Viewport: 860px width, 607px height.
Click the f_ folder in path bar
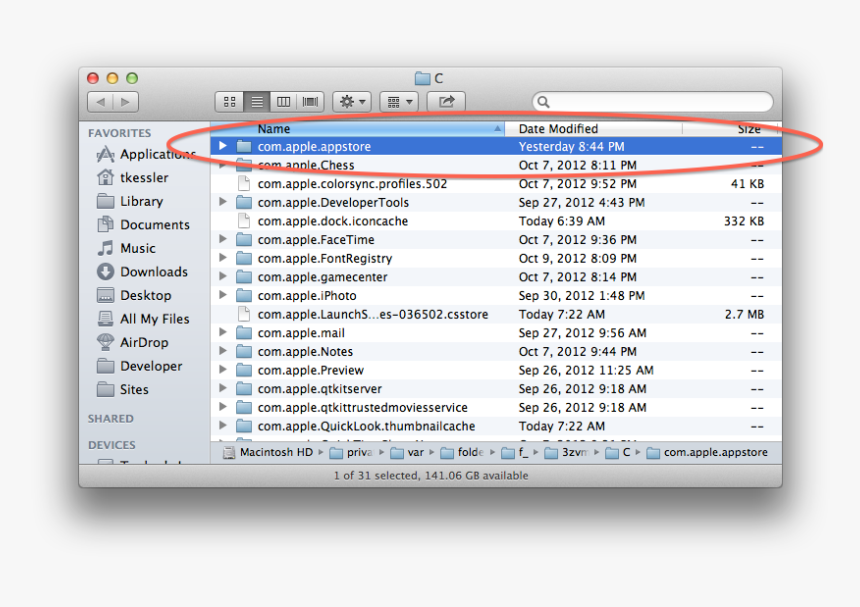point(516,452)
